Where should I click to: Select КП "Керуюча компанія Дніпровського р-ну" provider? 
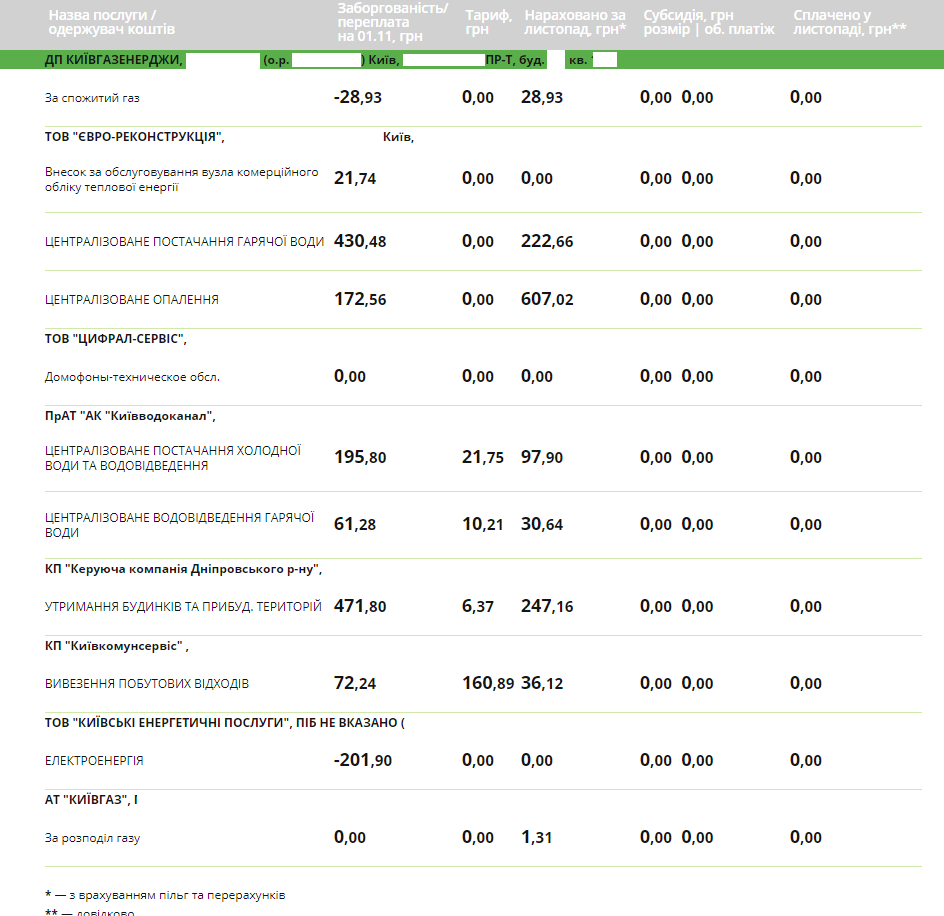point(183,569)
